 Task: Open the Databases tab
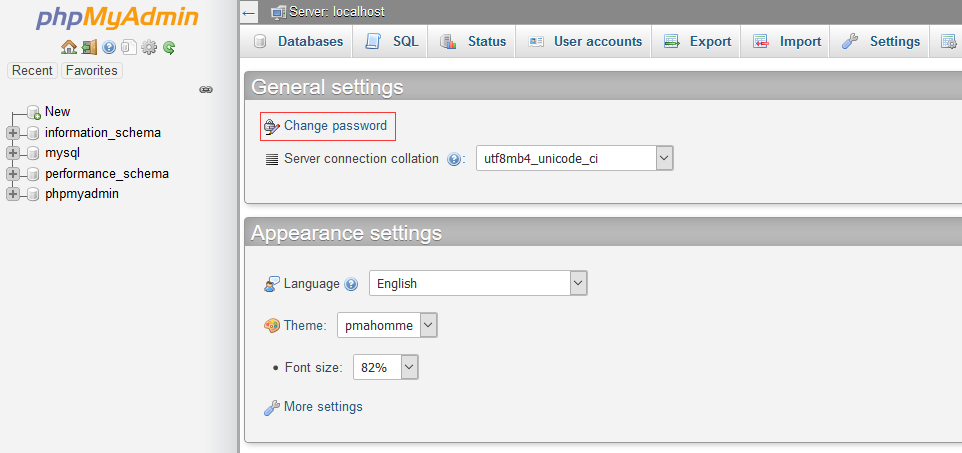click(298, 42)
